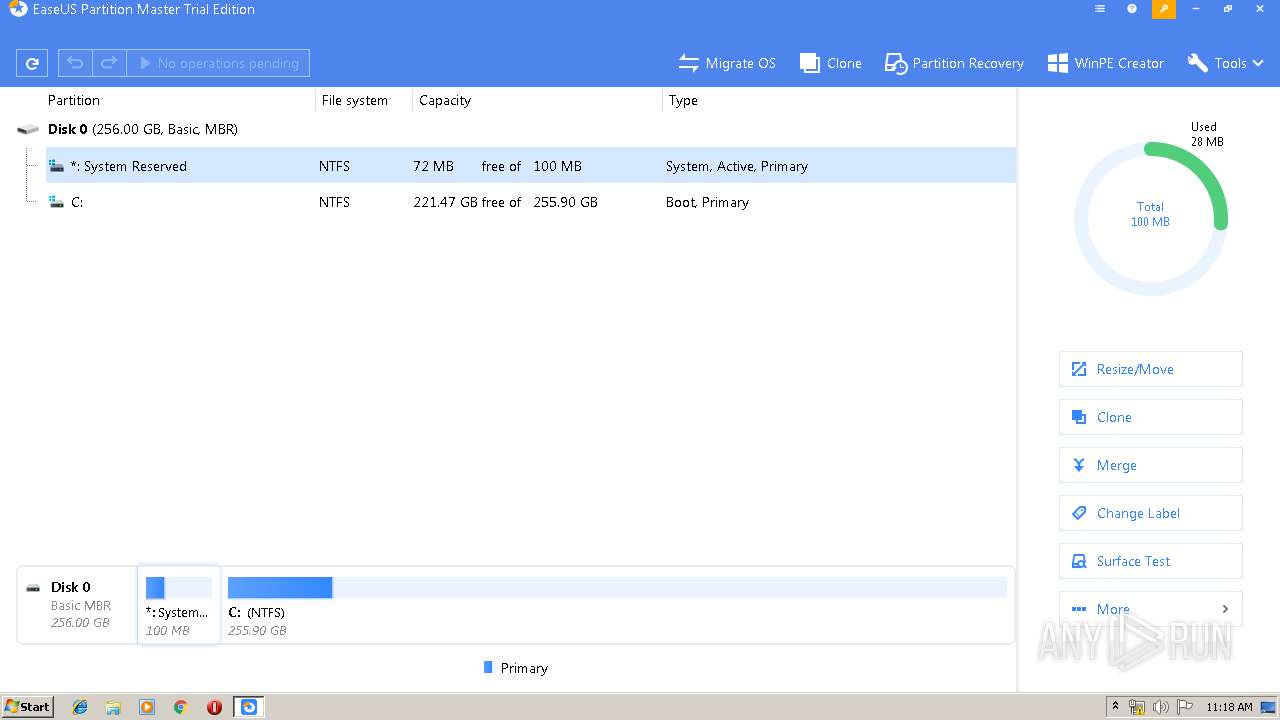This screenshot has width=1280, height=720.
Task: Sort by the Partition column header
Action: (x=74, y=100)
